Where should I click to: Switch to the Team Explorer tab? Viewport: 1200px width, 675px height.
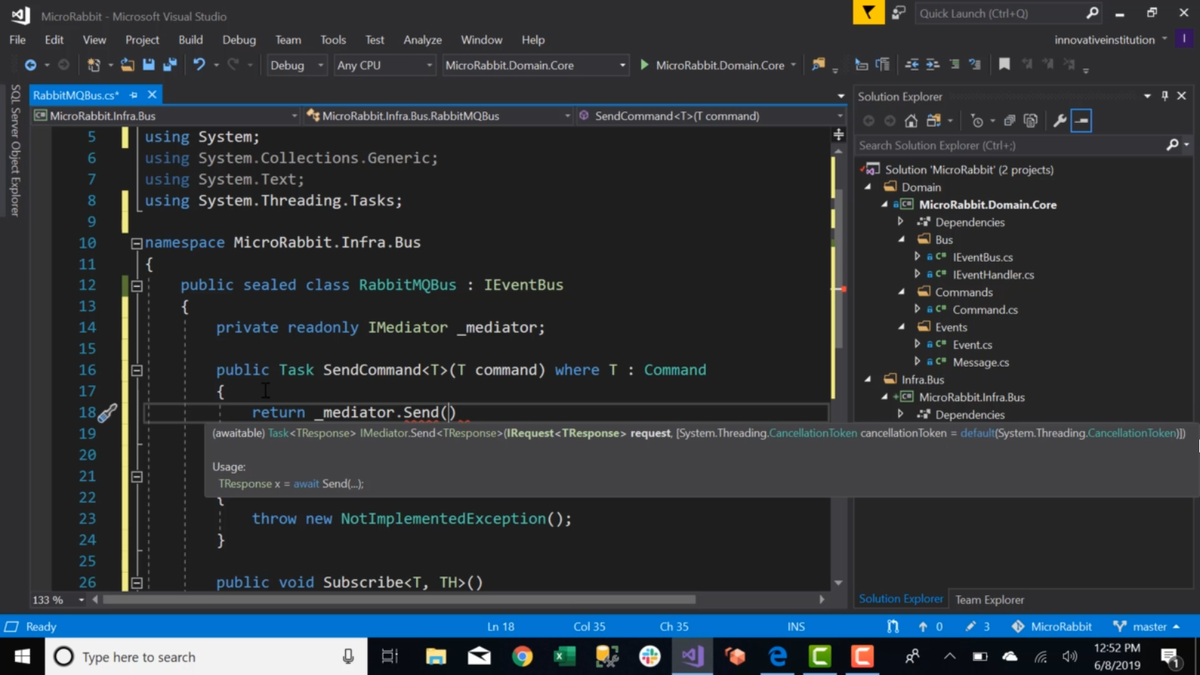coord(989,600)
